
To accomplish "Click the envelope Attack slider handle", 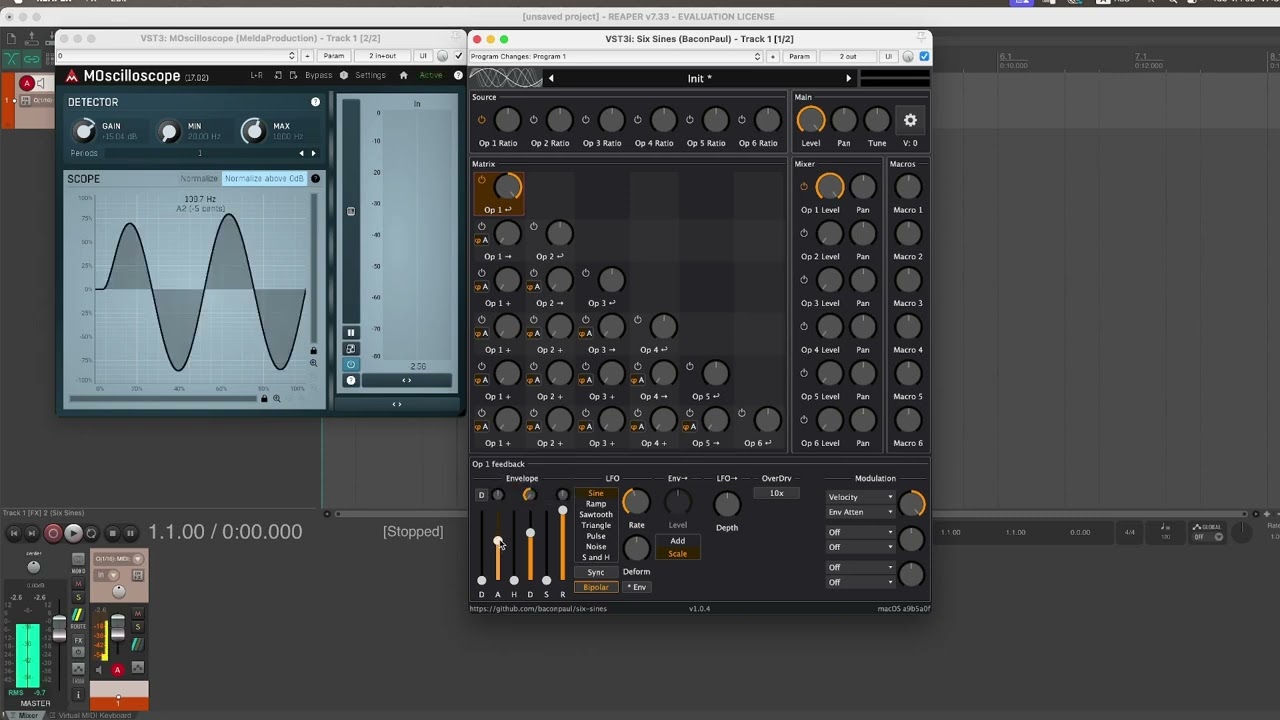I will 498,542.
